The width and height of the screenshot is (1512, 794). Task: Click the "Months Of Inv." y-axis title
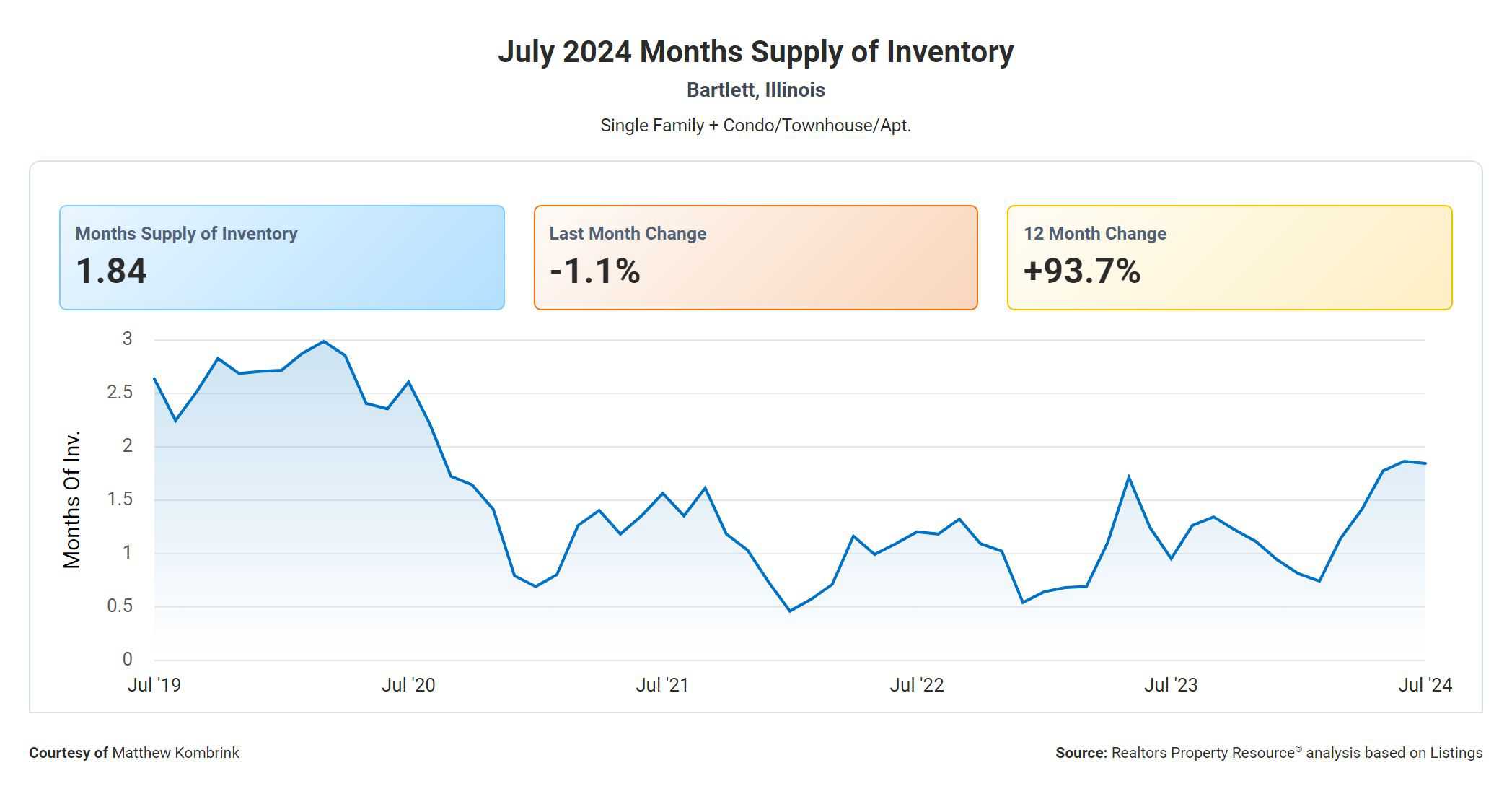click(72, 499)
